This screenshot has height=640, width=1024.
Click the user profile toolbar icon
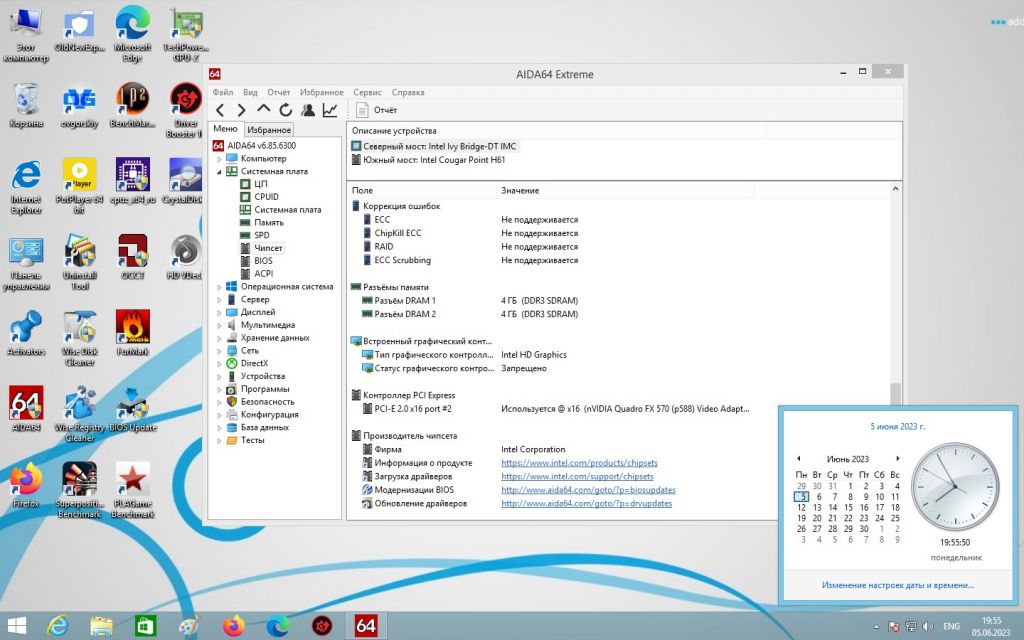click(308, 110)
